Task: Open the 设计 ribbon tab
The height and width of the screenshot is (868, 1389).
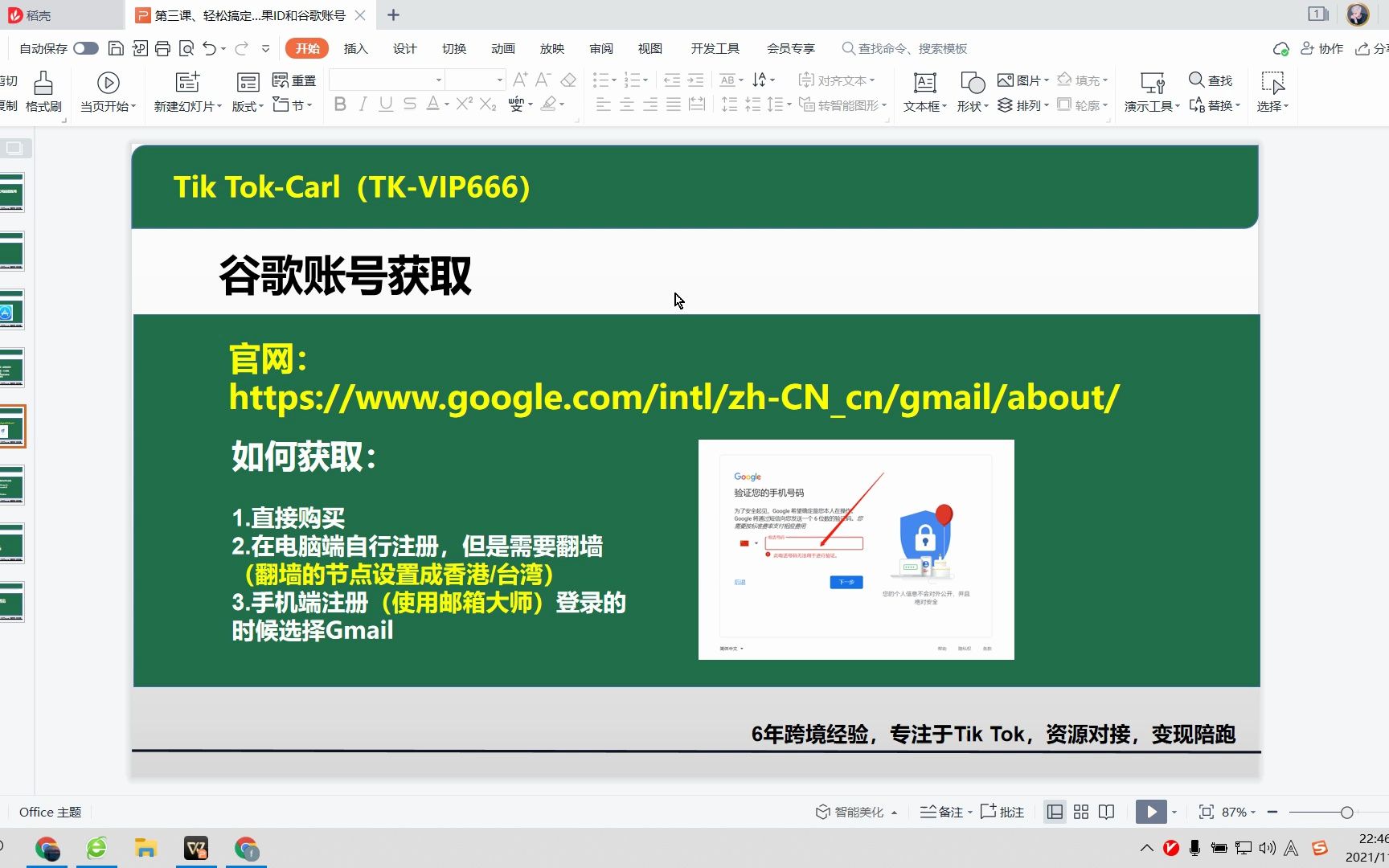Action: [x=404, y=48]
